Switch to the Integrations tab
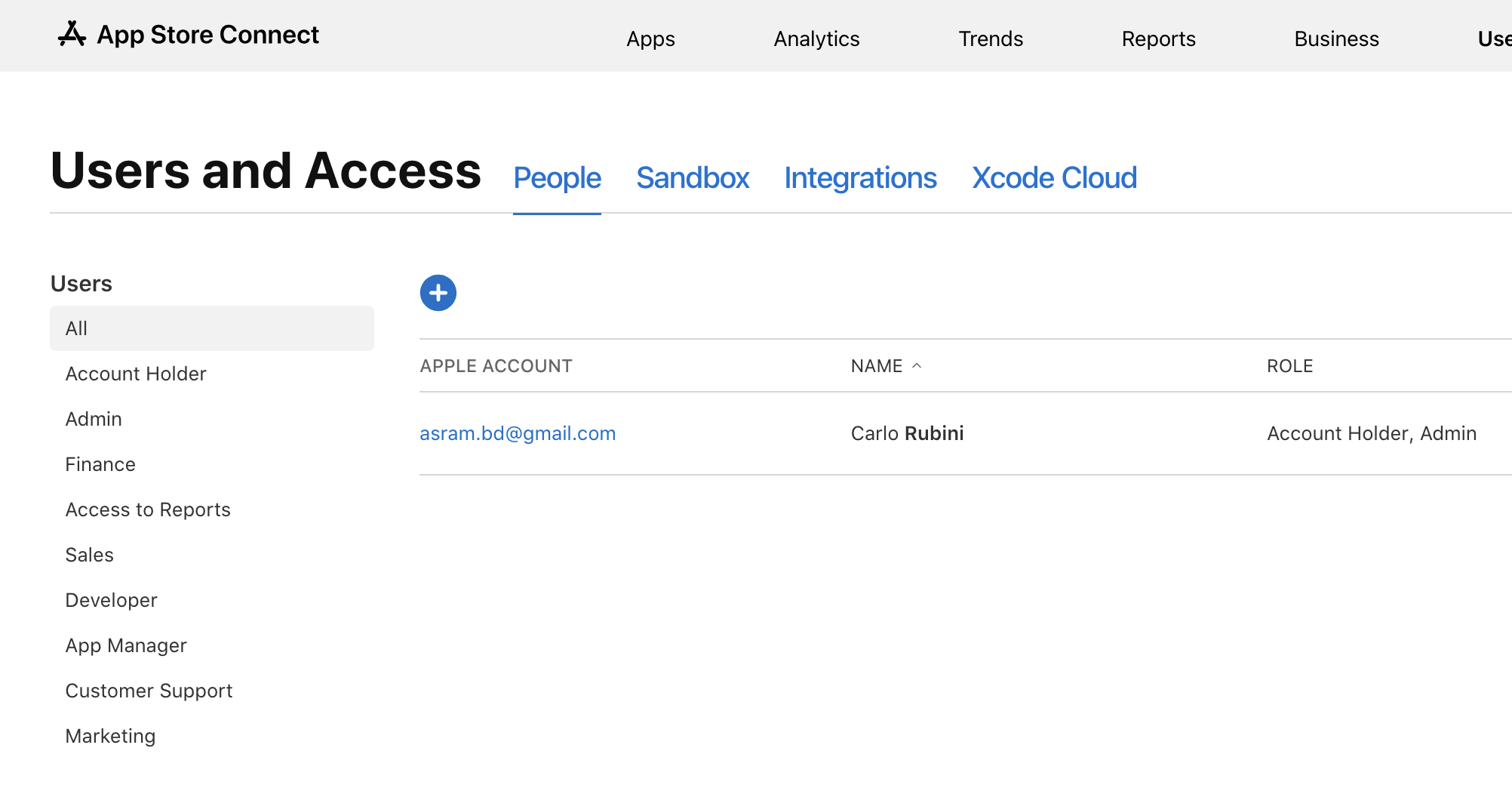The image size is (1512, 785). 860,178
